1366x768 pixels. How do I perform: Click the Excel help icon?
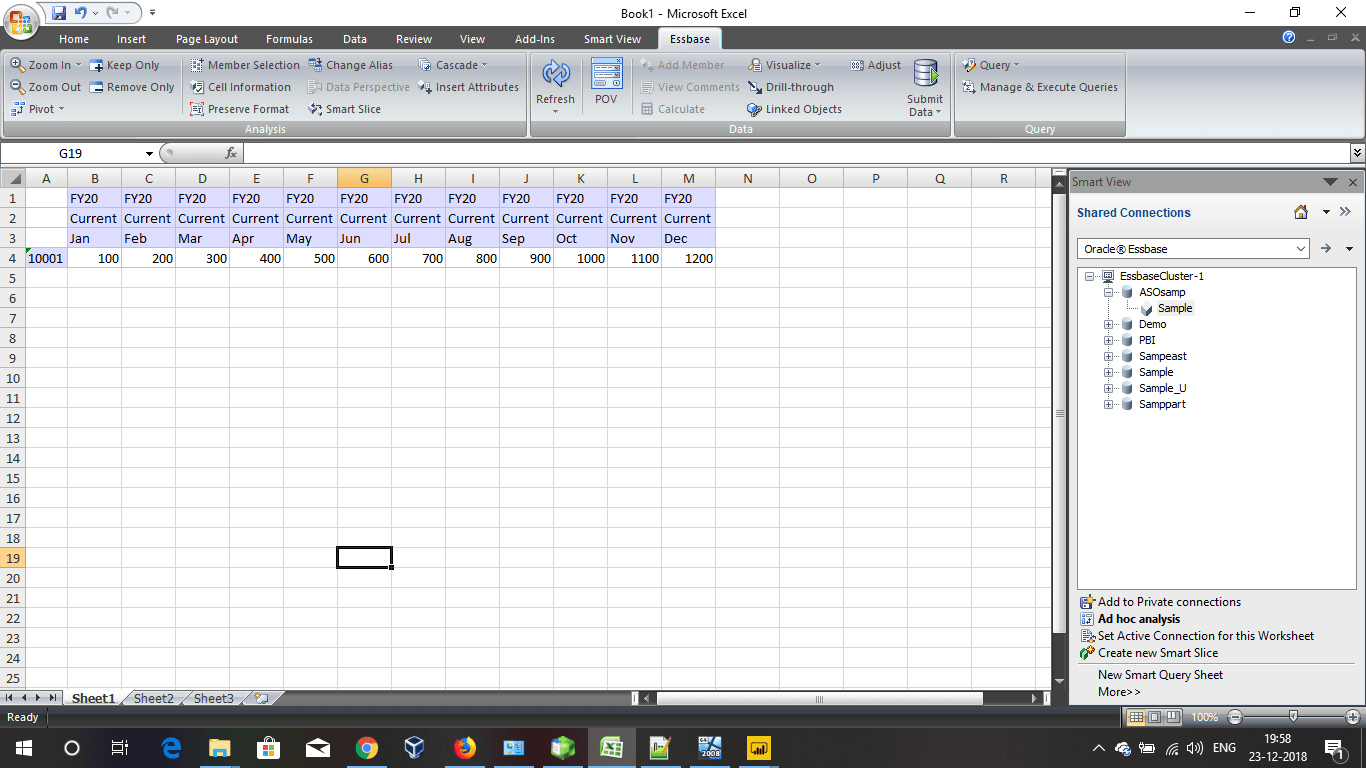[1289, 38]
